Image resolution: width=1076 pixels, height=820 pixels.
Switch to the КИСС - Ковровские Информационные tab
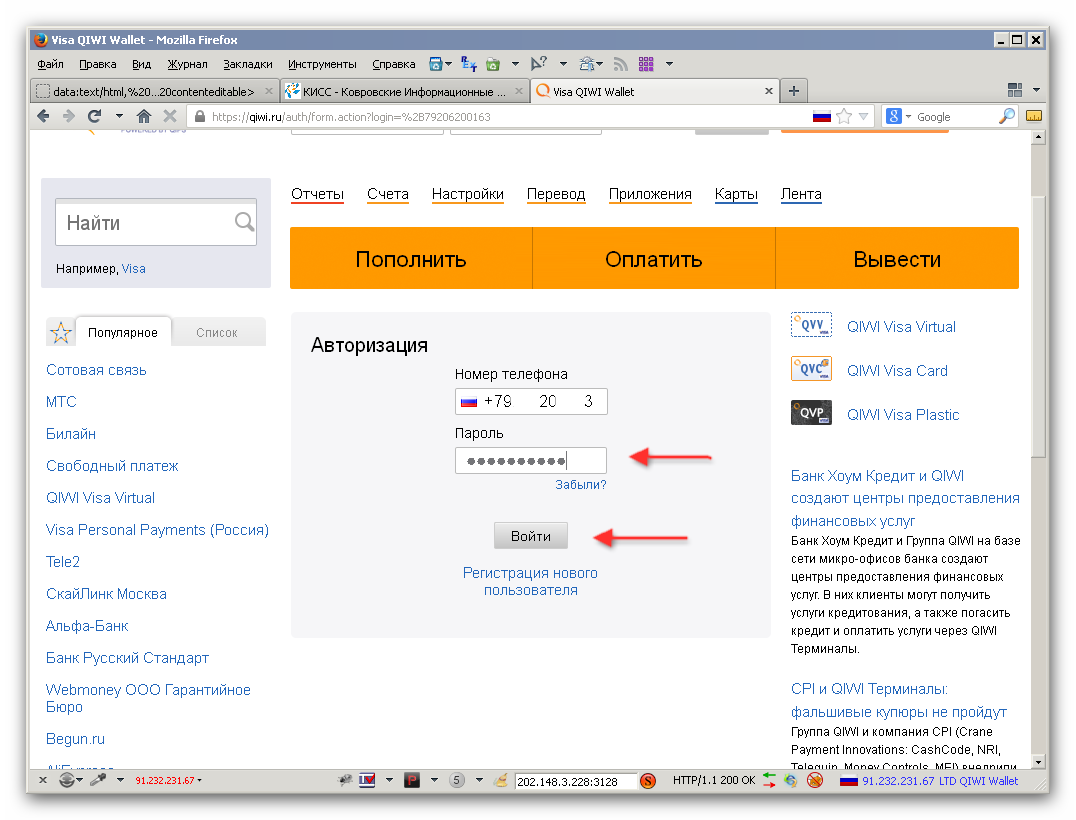[x=405, y=91]
